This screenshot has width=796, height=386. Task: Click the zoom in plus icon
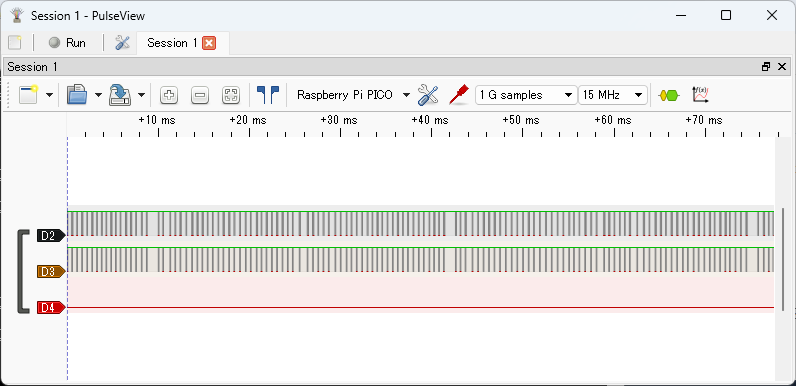coord(169,95)
